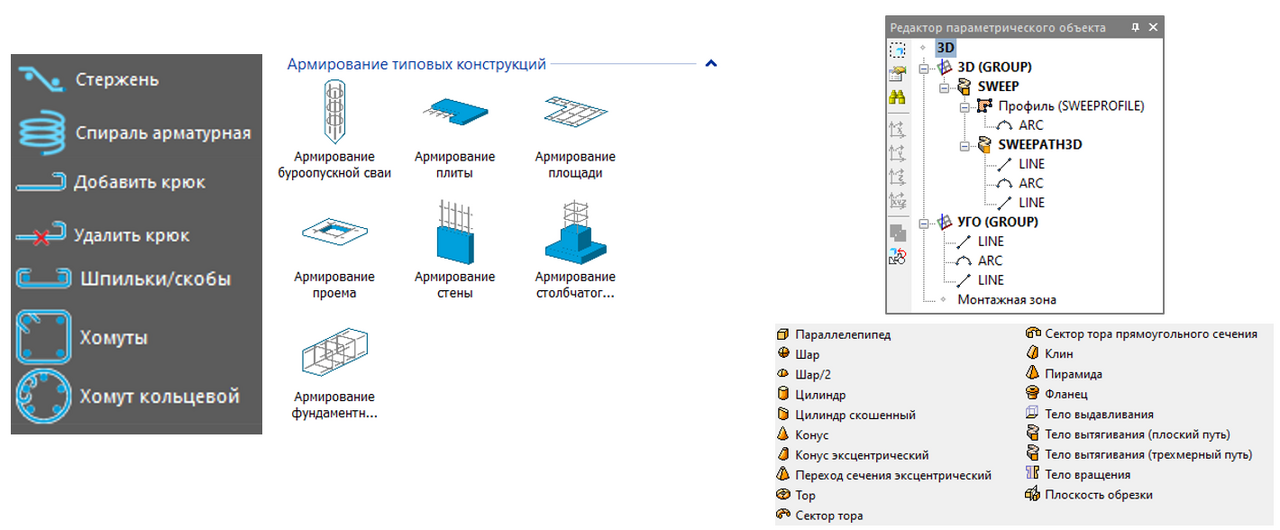Select the 3D root tree item
This screenshot has width=1280, height=530.
click(945, 47)
